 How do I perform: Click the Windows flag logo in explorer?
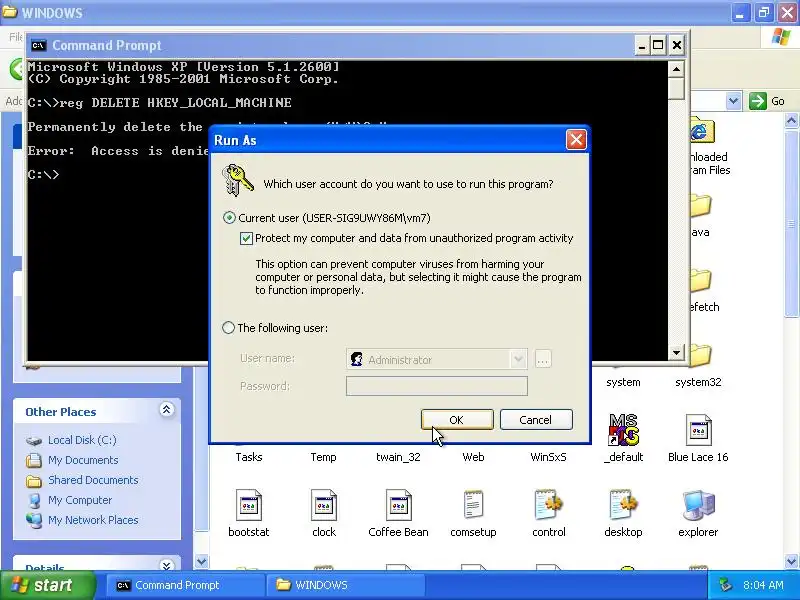pyautogui.click(x=781, y=37)
